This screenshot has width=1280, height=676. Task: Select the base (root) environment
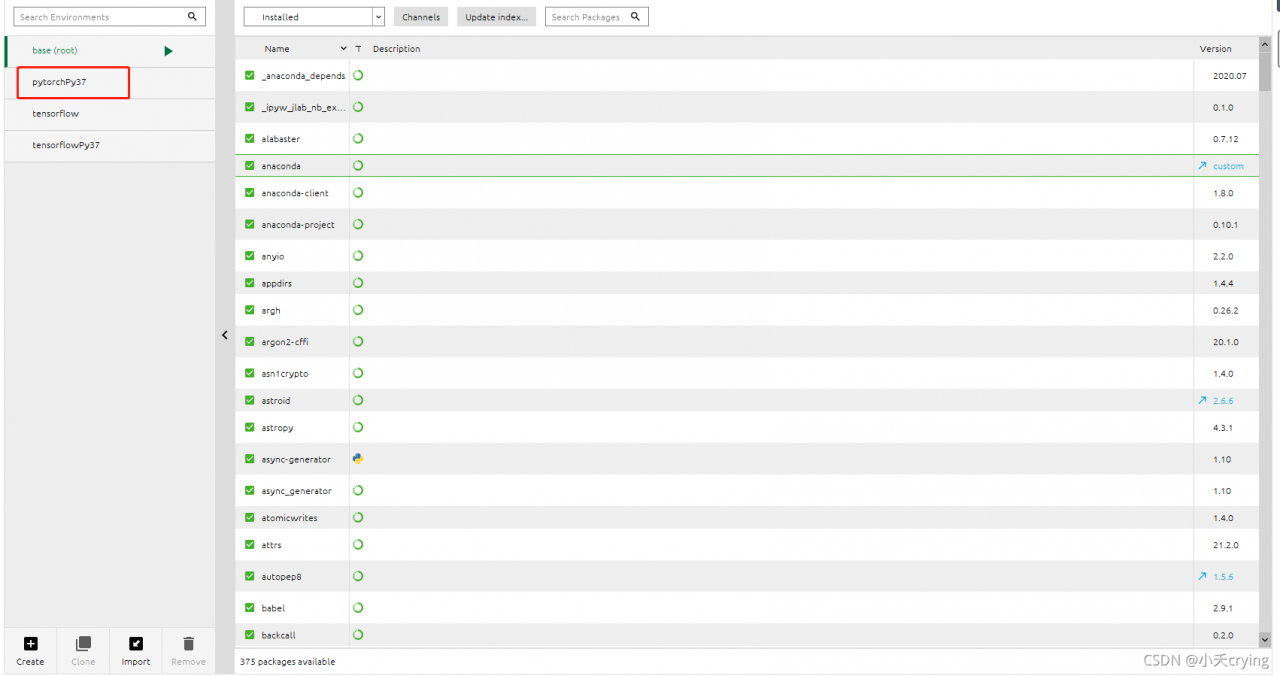[109, 51]
